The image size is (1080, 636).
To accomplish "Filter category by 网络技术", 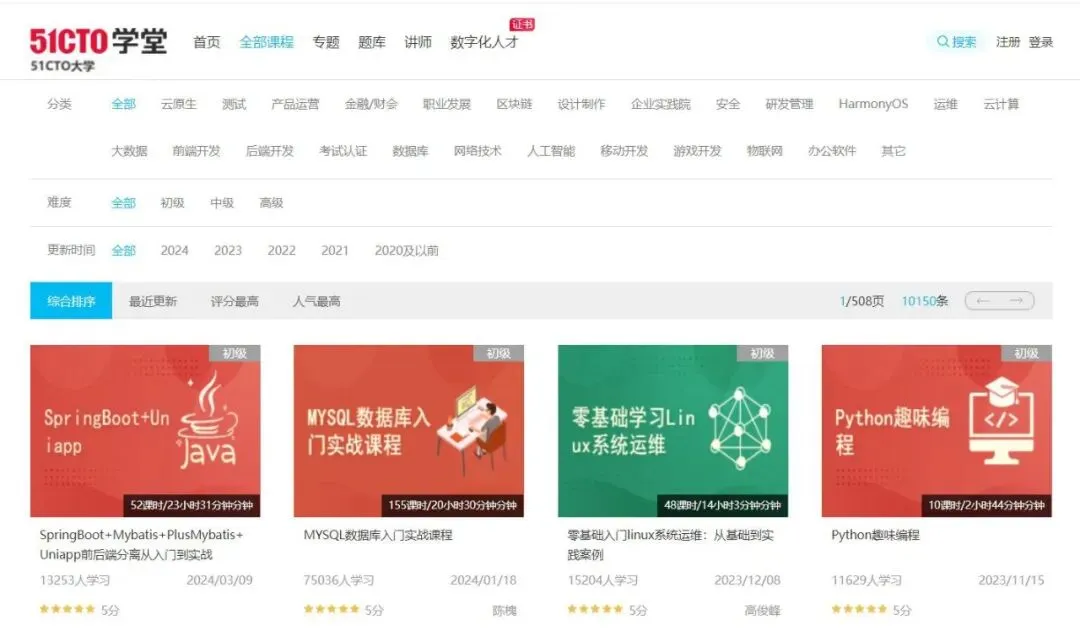I will click(x=477, y=151).
